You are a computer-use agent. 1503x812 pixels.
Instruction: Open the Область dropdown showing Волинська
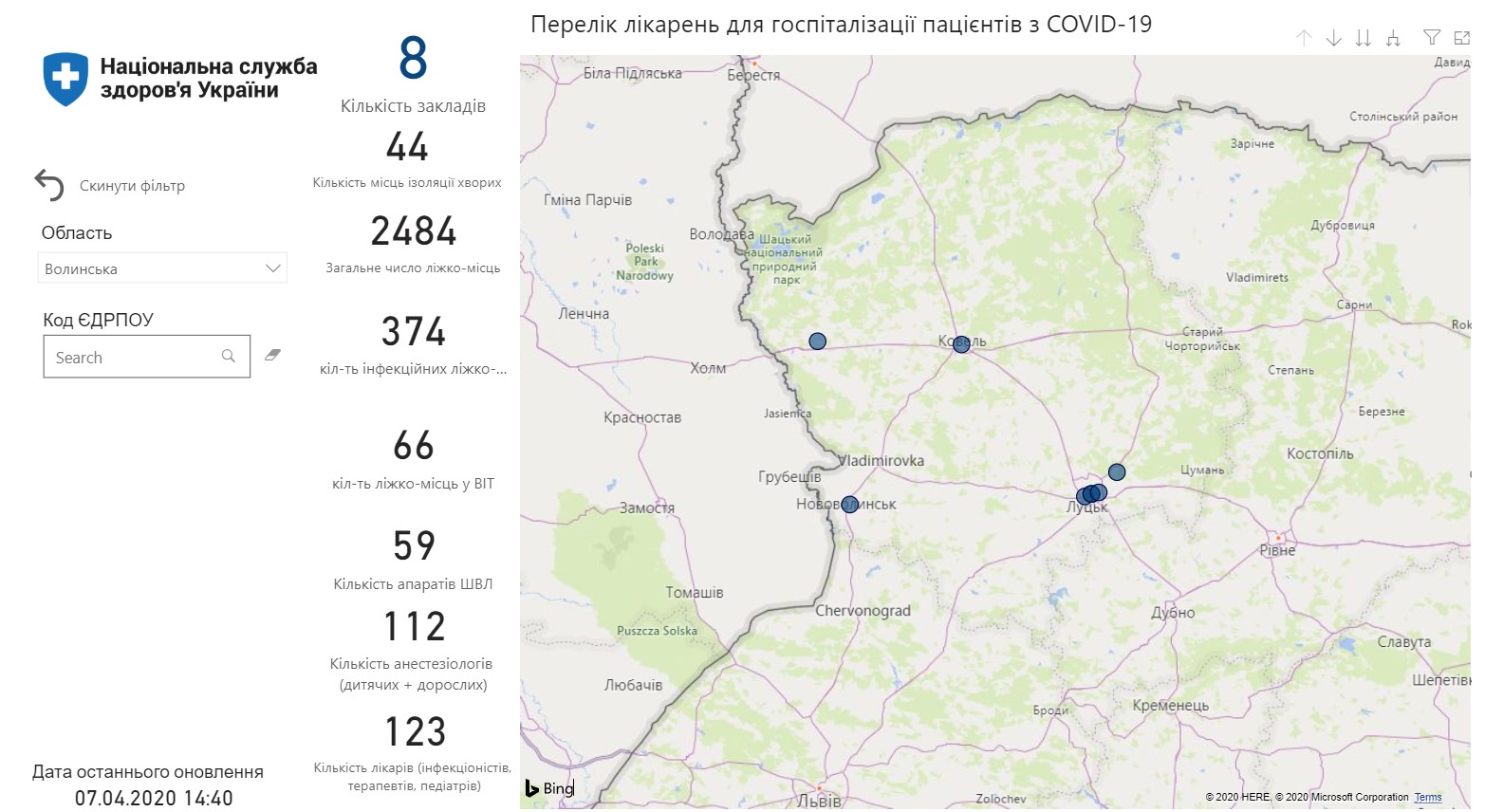pyautogui.click(x=152, y=268)
